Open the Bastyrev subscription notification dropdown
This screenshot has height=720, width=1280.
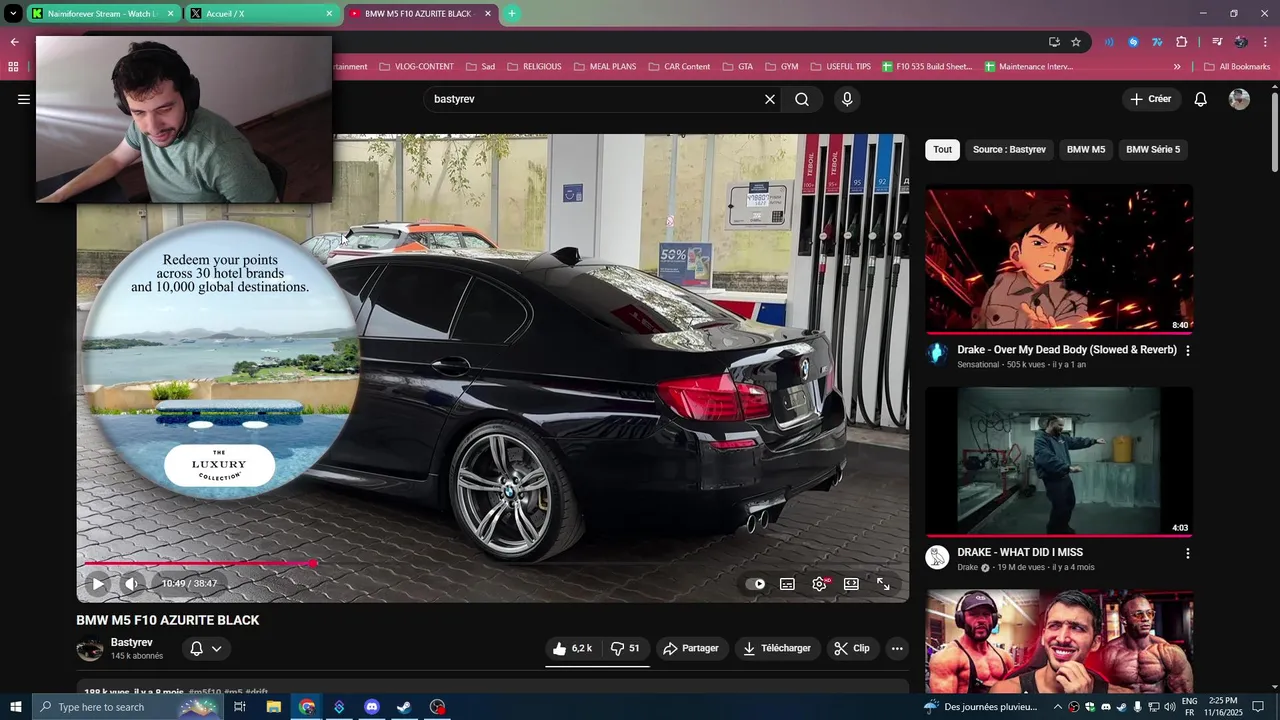(206, 649)
